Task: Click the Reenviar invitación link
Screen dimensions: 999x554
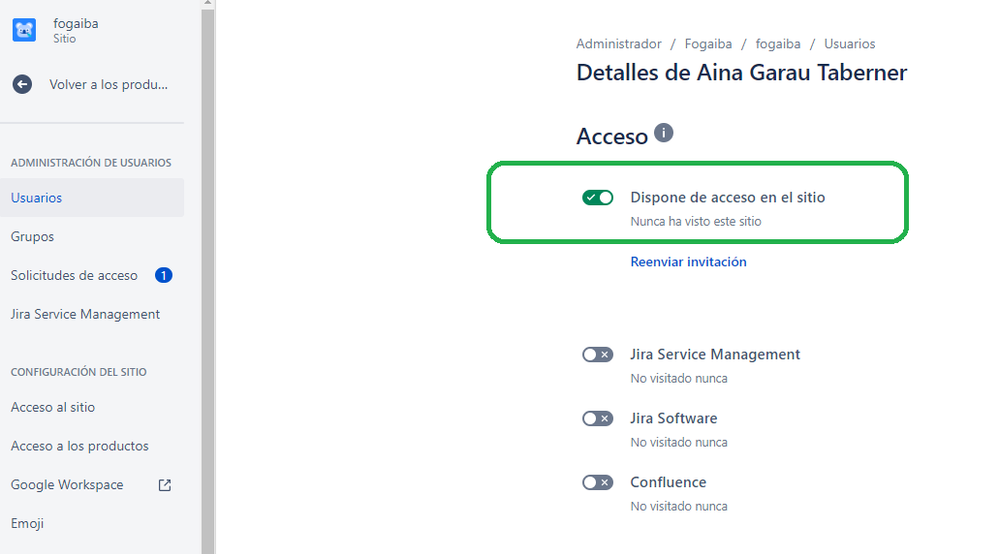Action: click(x=688, y=262)
